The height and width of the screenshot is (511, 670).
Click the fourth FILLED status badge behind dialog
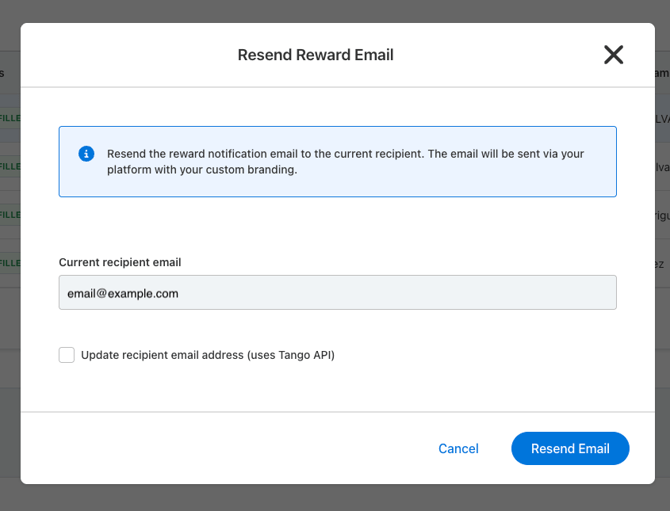[10, 263]
